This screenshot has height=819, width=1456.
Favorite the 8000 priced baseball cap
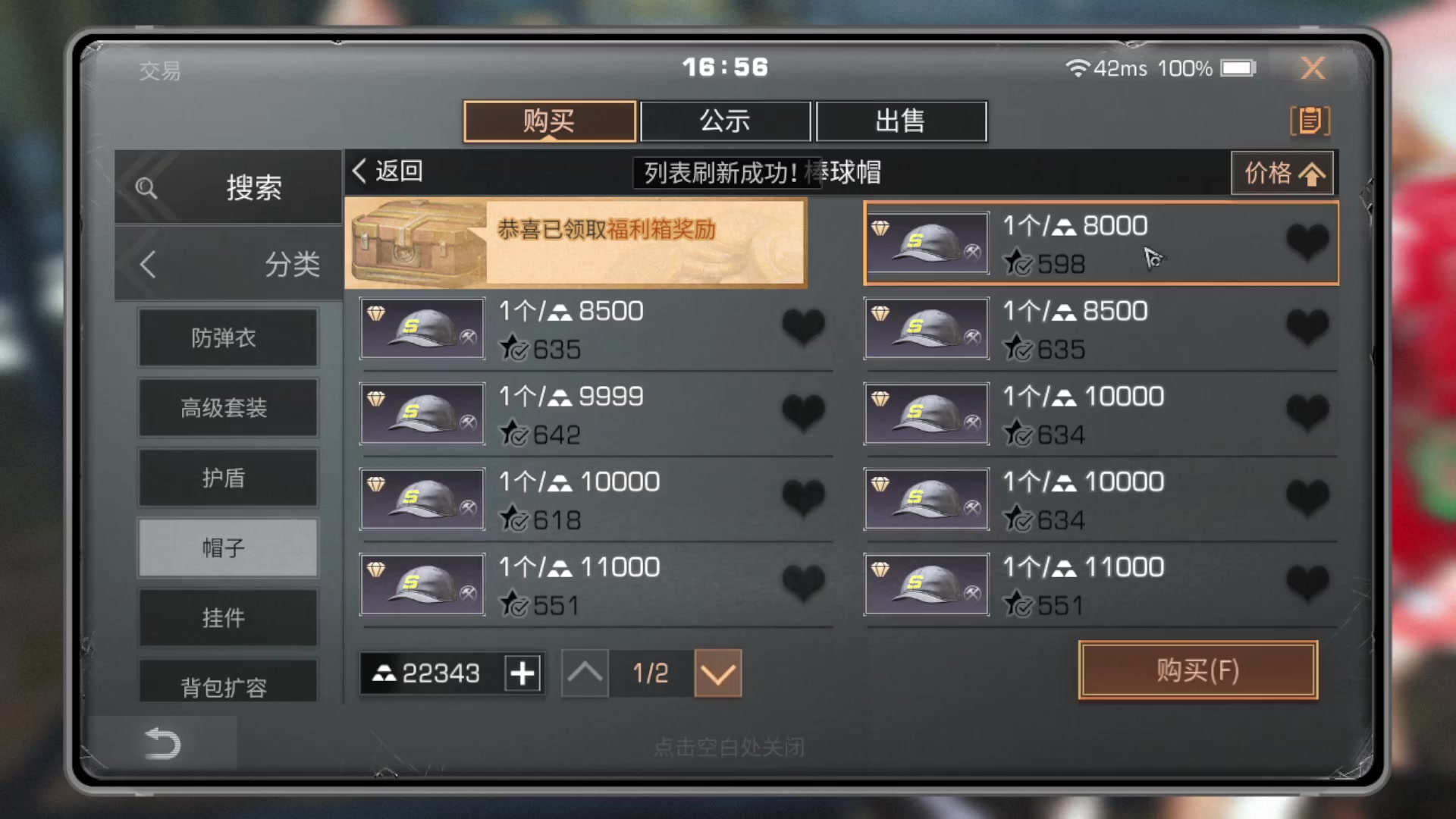click(x=1307, y=243)
